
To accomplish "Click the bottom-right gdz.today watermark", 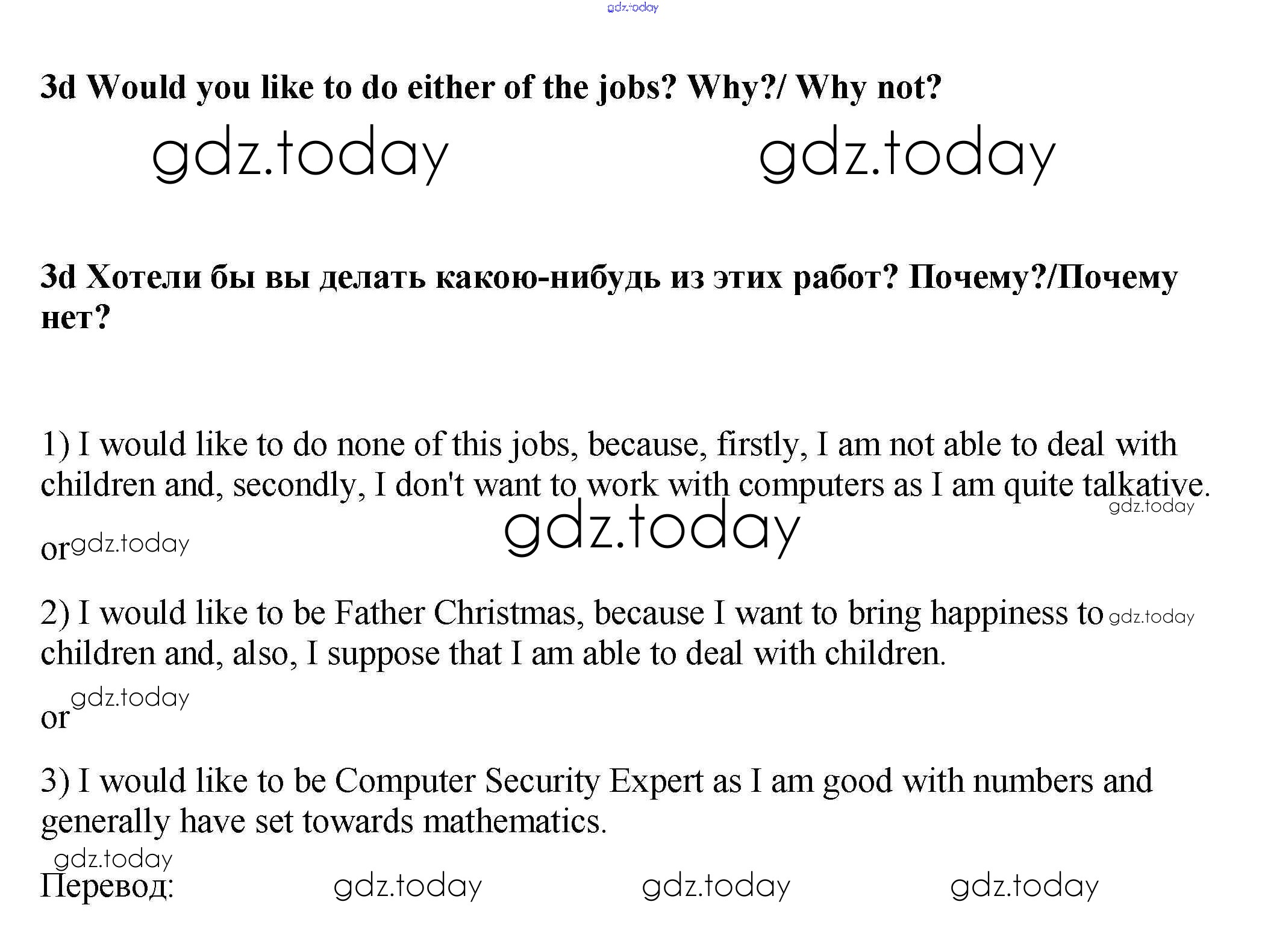I will click(1024, 886).
